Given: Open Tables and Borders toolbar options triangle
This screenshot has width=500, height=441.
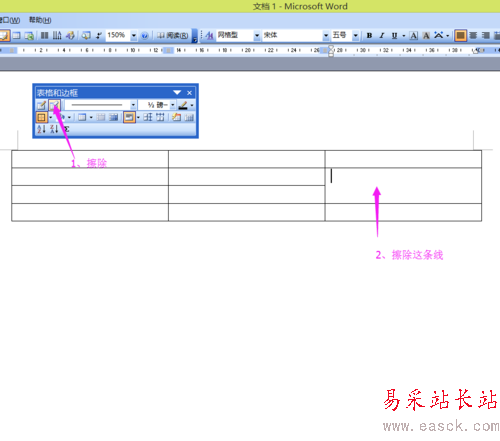Looking at the screenshot, I should tap(177, 92).
